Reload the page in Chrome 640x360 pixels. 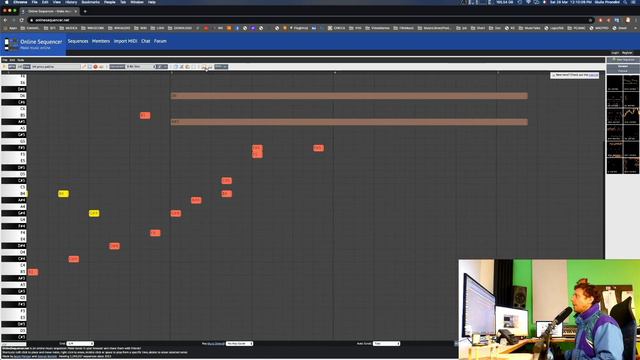pyautogui.click(x=22, y=20)
